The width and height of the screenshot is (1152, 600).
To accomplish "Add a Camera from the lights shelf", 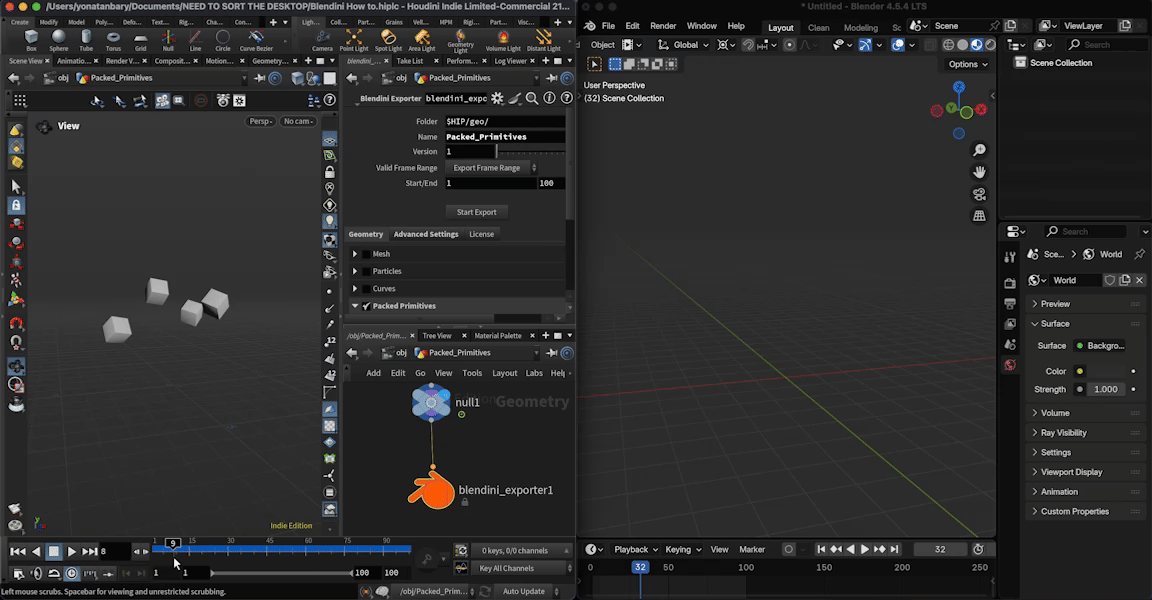I will tap(322, 40).
